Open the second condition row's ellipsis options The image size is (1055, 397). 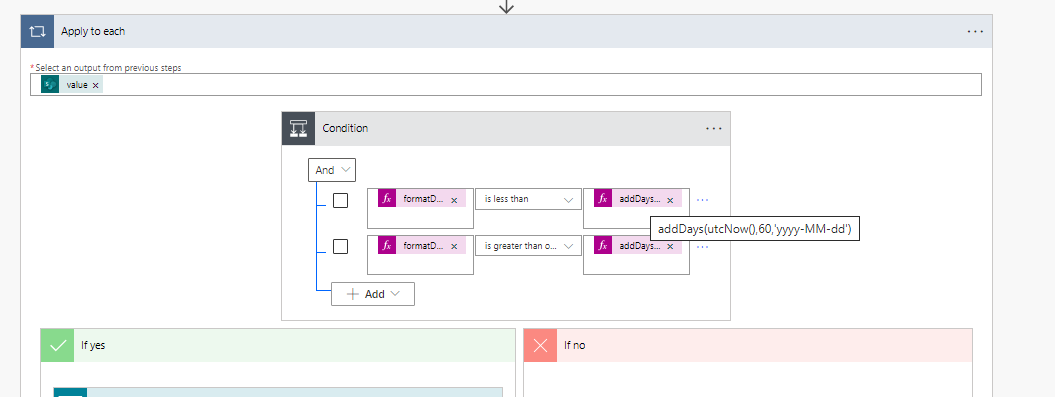(702, 247)
